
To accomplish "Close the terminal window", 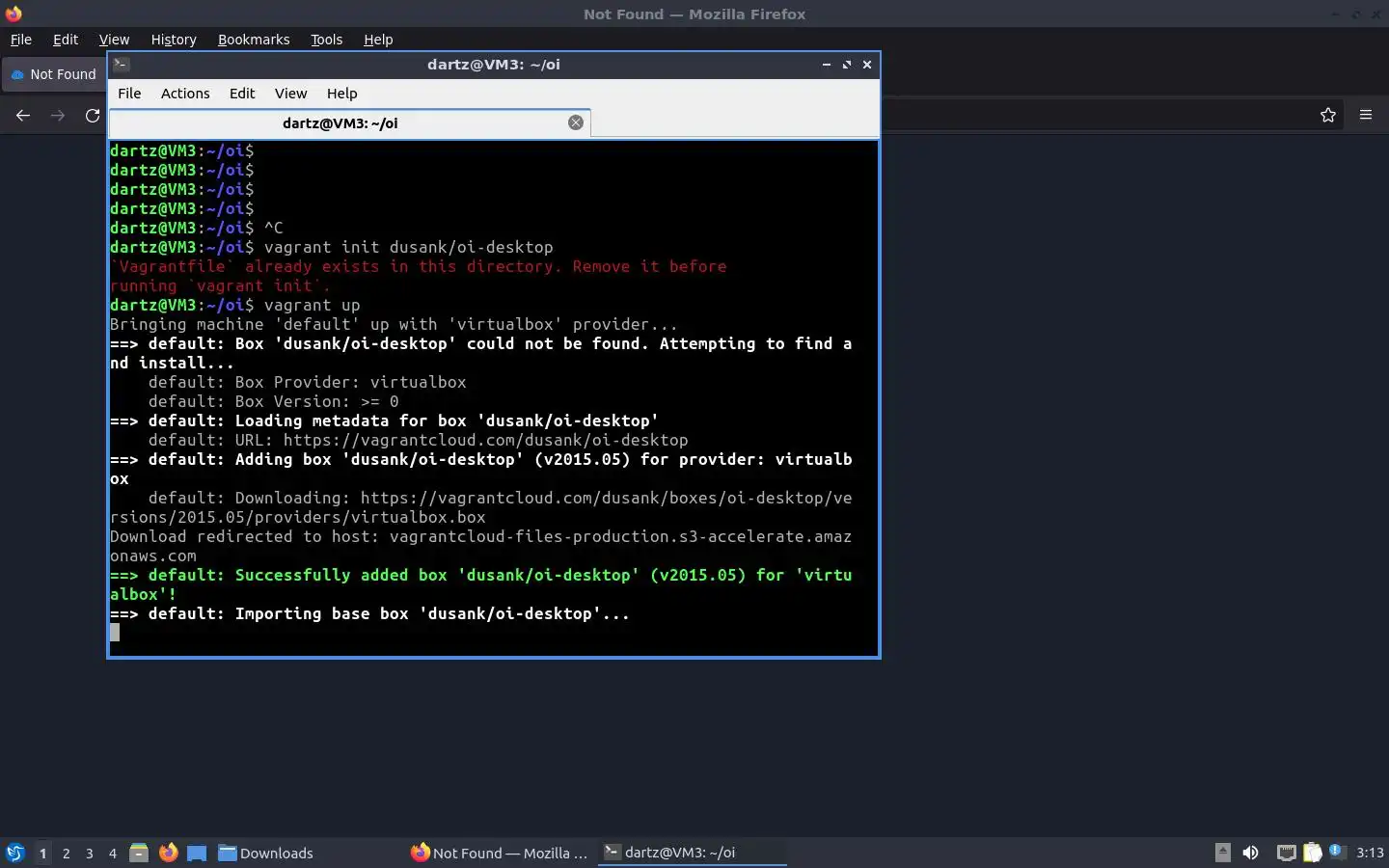I will tap(867, 65).
